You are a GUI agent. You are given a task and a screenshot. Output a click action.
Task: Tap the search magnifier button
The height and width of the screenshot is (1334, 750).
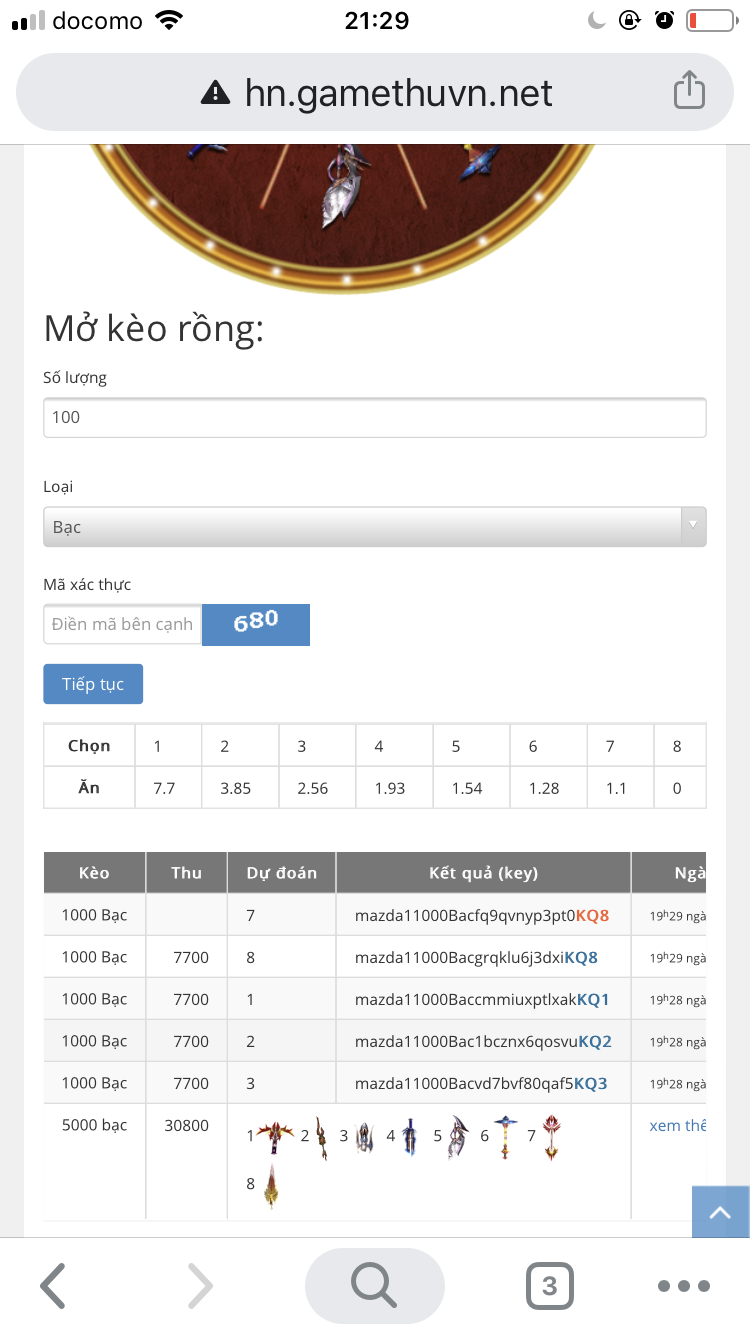pos(374,1285)
